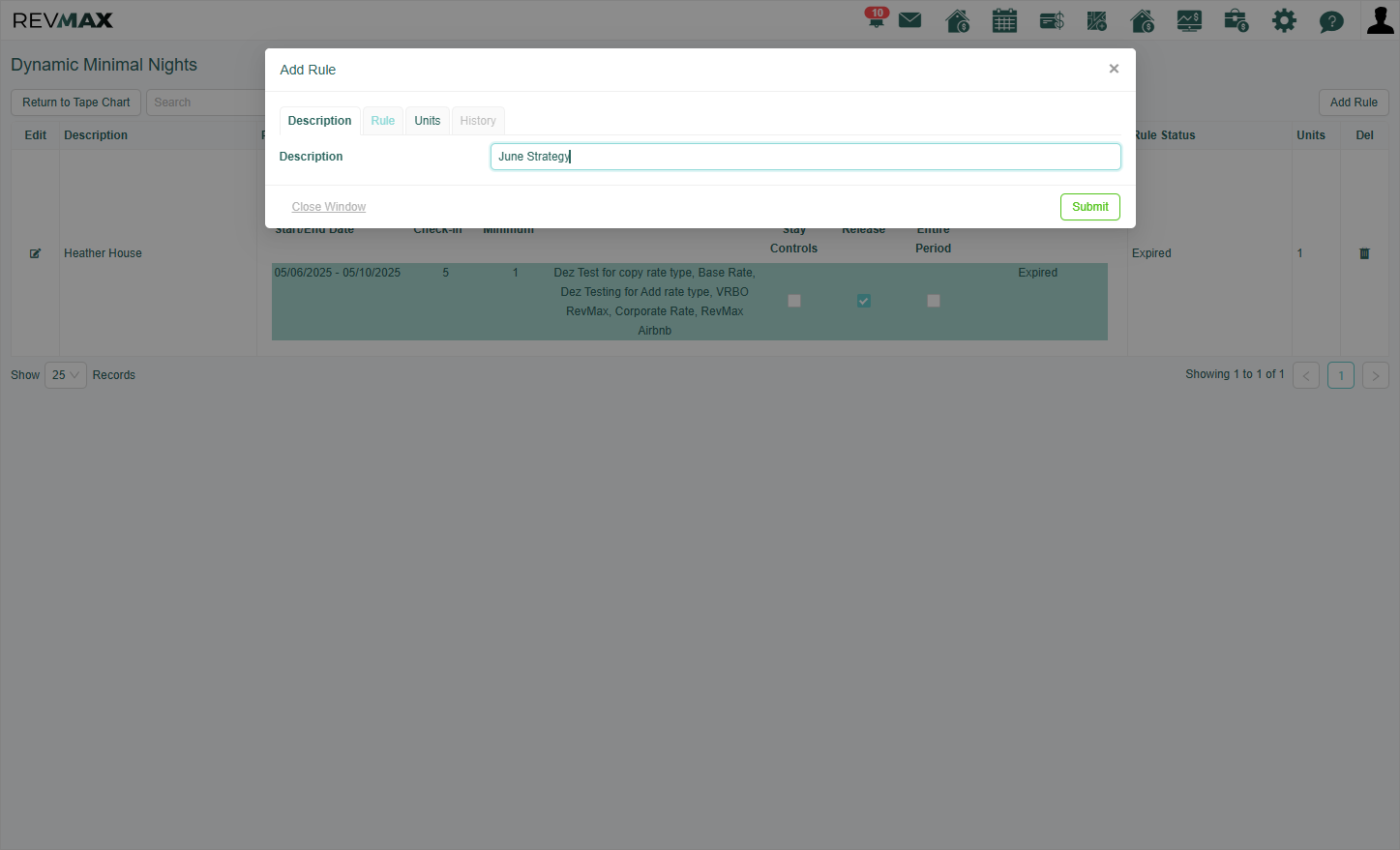1400x850 pixels.
Task: Click the Return to Tape Chart button
Action: coord(76,103)
